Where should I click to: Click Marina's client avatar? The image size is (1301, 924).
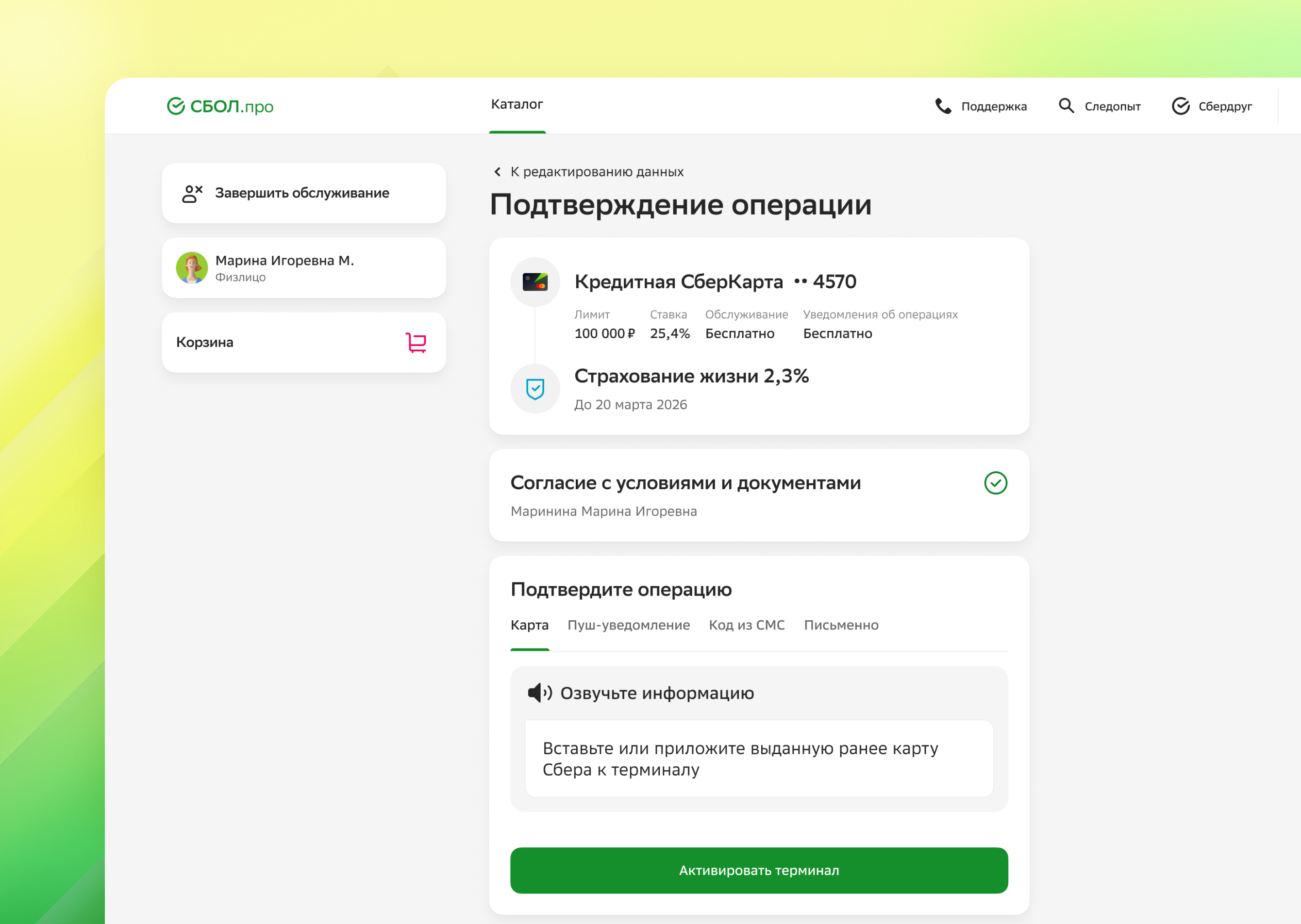[192, 268]
